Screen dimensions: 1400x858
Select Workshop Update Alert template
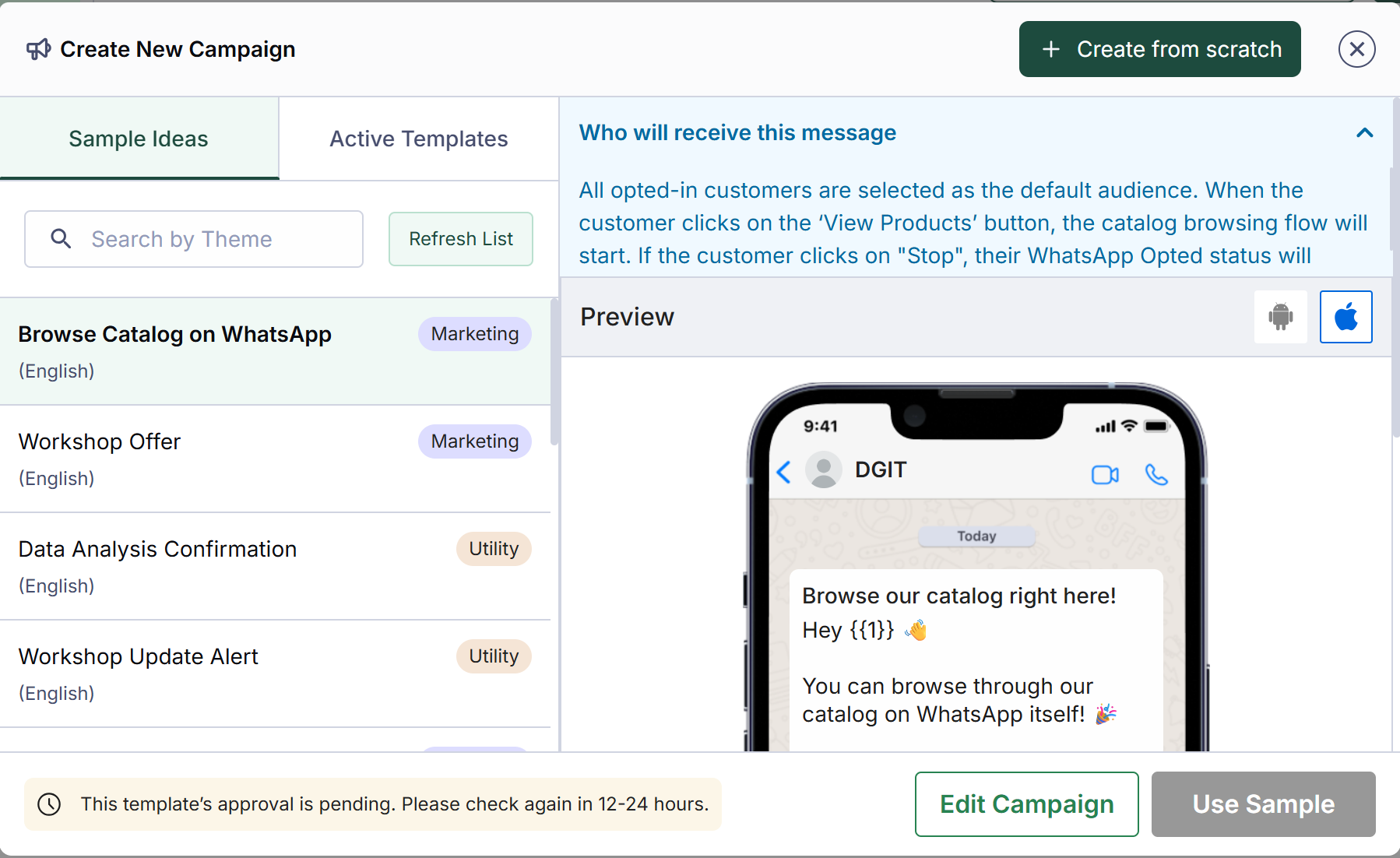click(275, 673)
